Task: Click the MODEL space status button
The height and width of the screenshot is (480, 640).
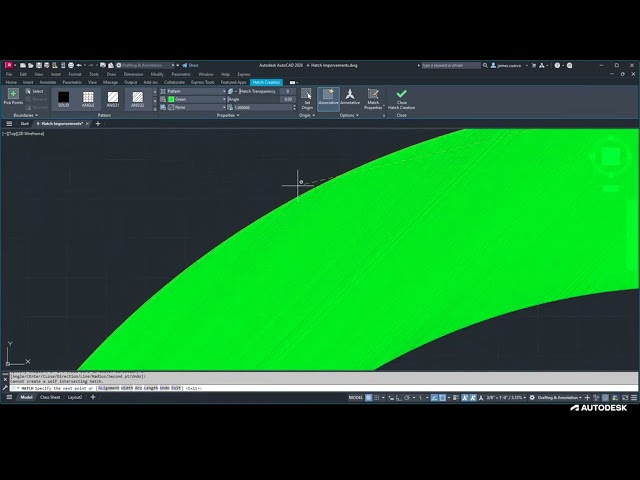Action: pyautogui.click(x=356, y=398)
